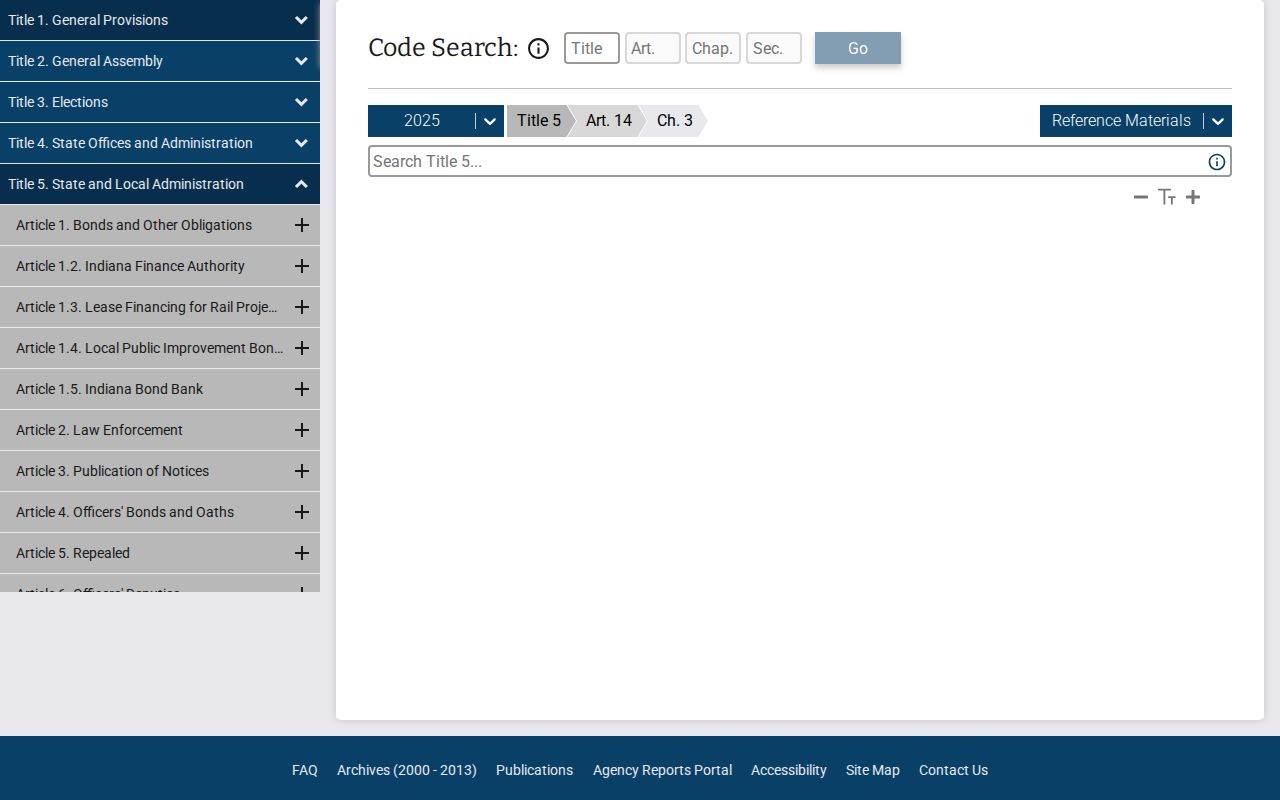1280x800 pixels.
Task: Open the Agency Reports Portal link
Action: (662, 770)
